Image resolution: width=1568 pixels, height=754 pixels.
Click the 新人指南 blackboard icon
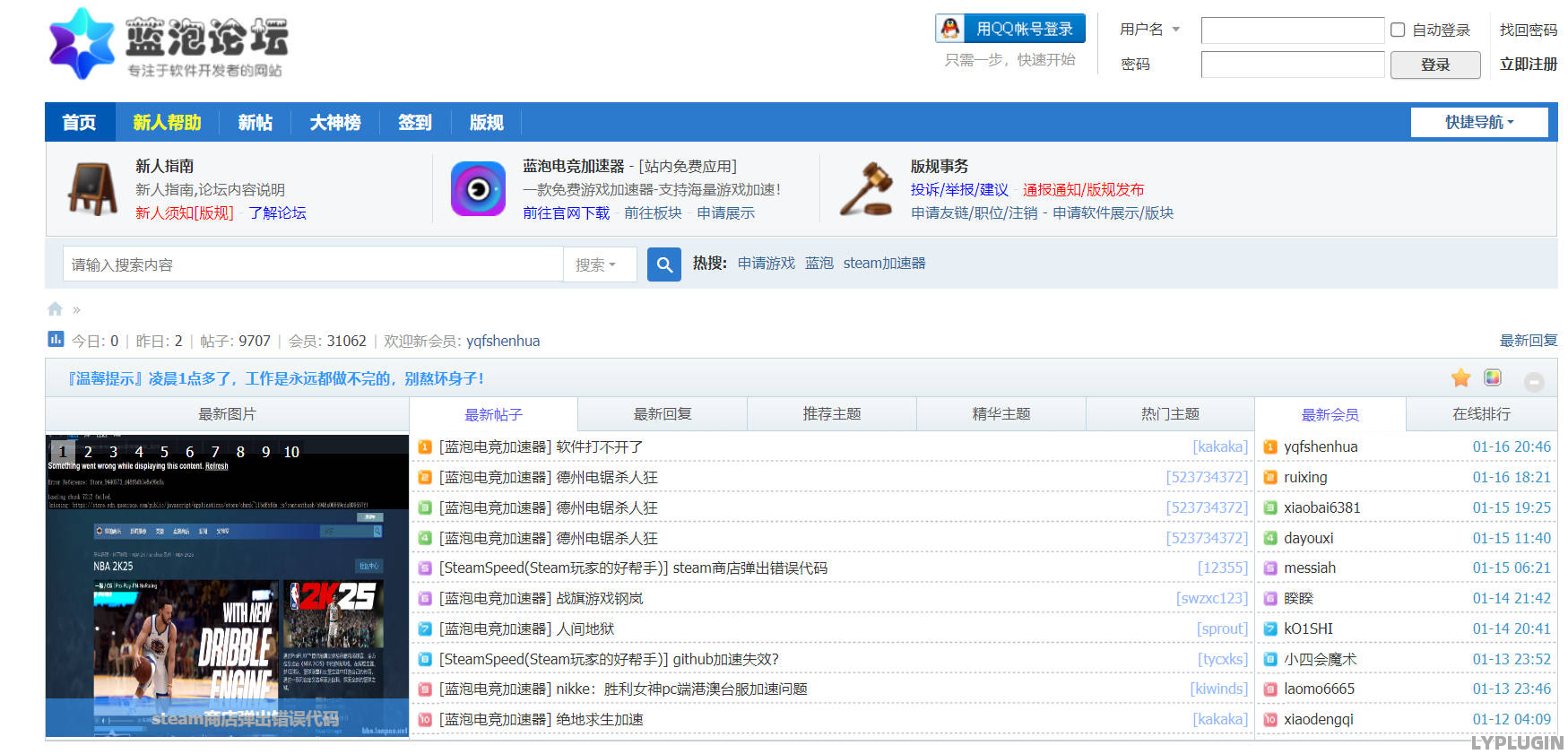pos(92,188)
